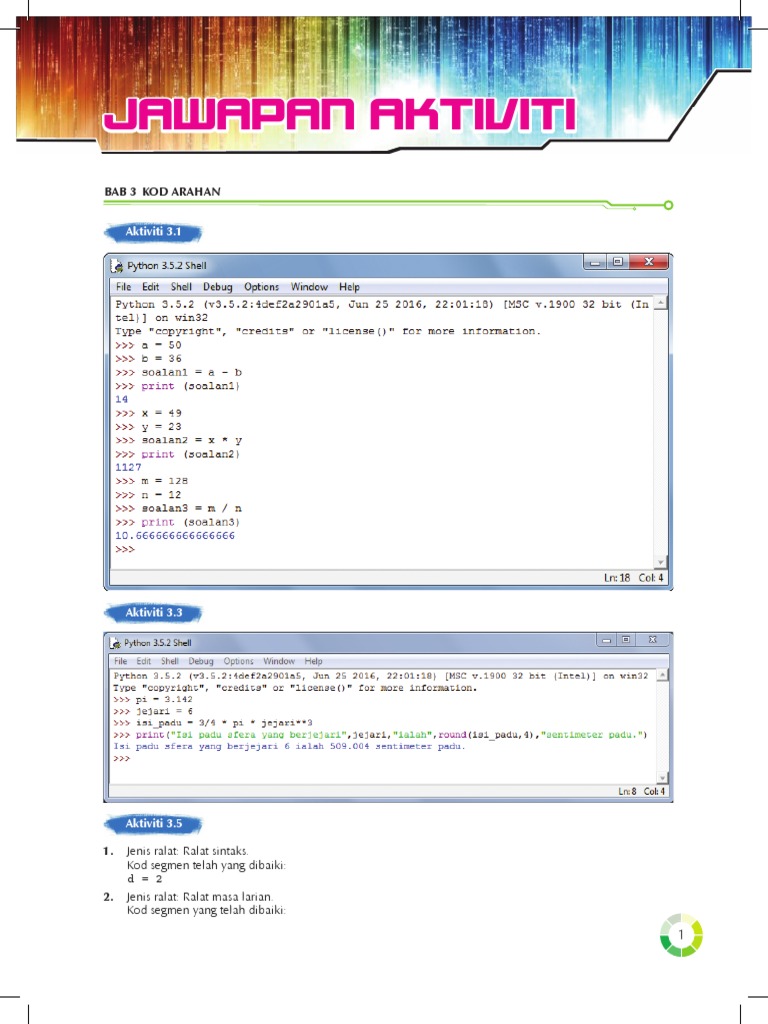Viewport: 768px width, 1024px height.
Task: Open Window menu in Aktiviti 3.3 shell
Action: (x=279, y=661)
